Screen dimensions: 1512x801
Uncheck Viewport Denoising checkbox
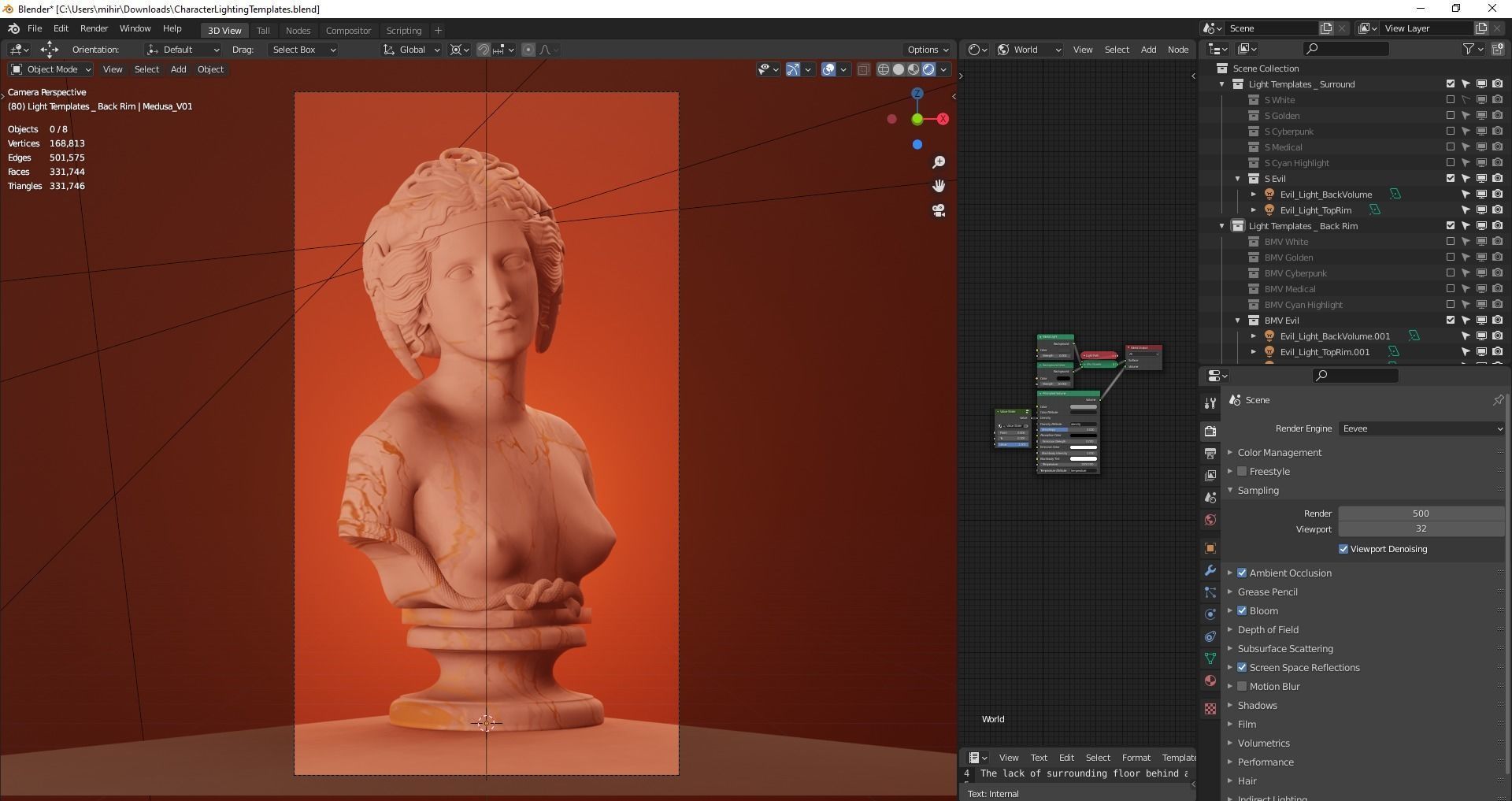1343,549
